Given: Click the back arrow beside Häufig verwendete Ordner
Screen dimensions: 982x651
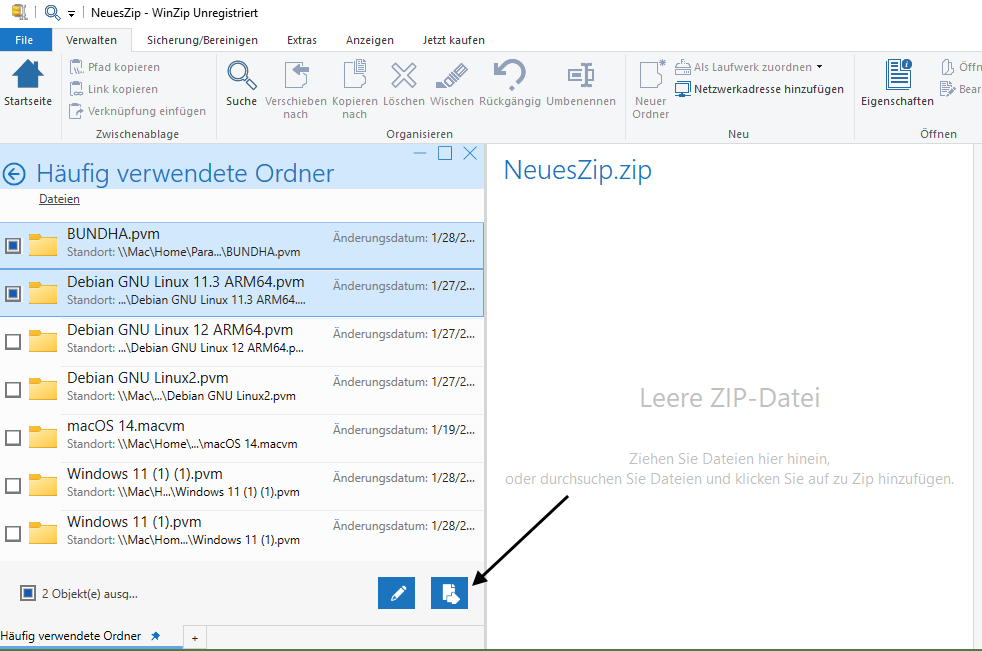Looking at the screenshot, I should (x=14, y=174).
